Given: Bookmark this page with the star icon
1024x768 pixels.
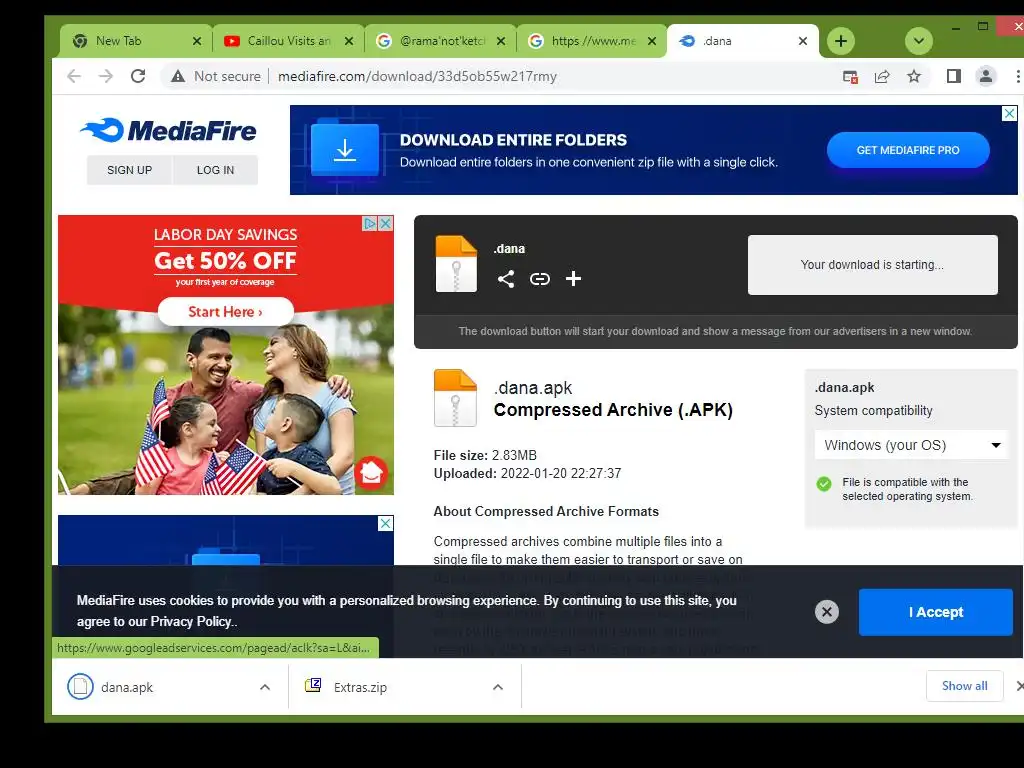Looking at the screenshot, I should click(x=914, y=76).
